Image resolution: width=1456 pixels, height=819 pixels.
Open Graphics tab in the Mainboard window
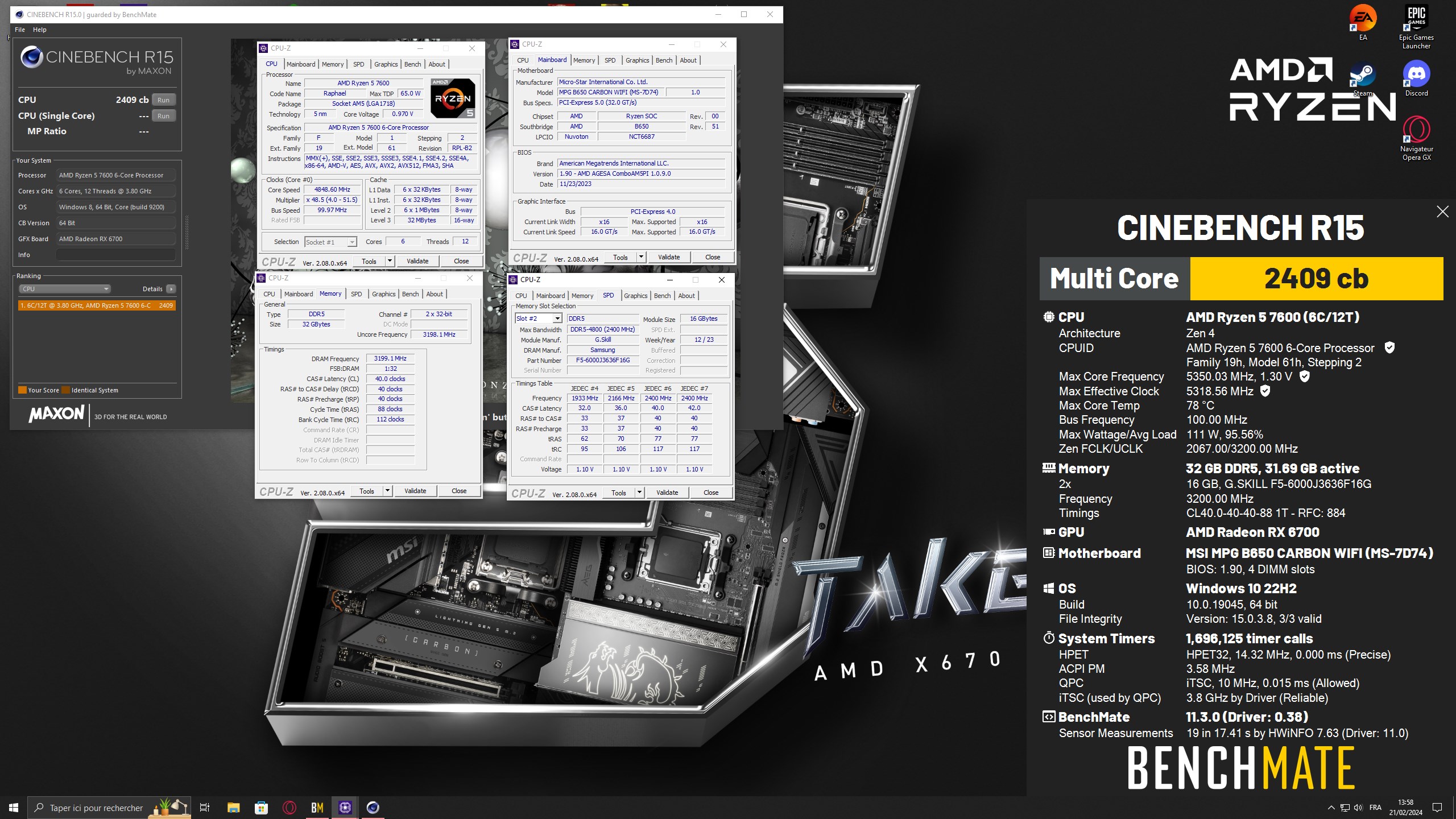pyautogui.click(x=637, y=60)
